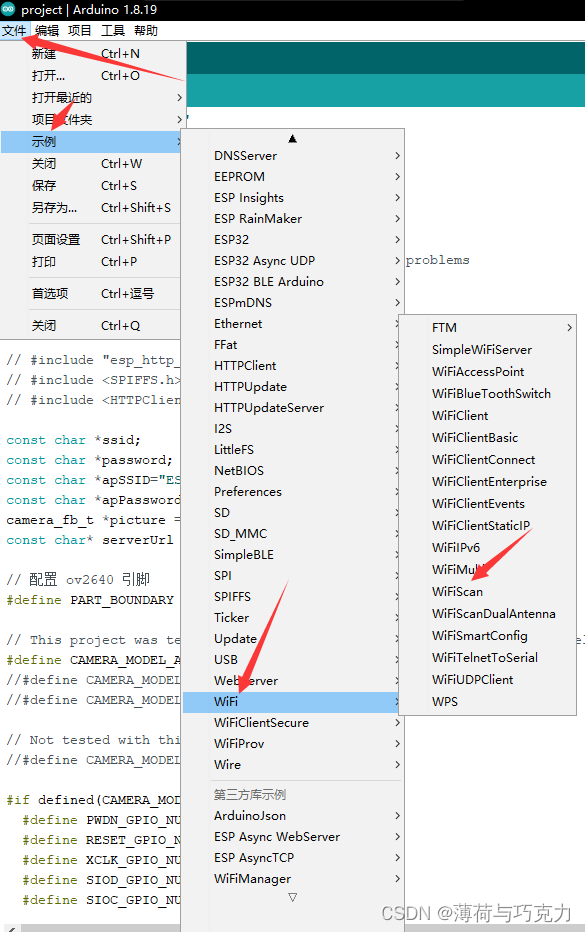Image resolution: width=585 pixels, height=932 pixels.
Task: Expand the ESP32 examples submenu
Action: click(x=293, y=240)
